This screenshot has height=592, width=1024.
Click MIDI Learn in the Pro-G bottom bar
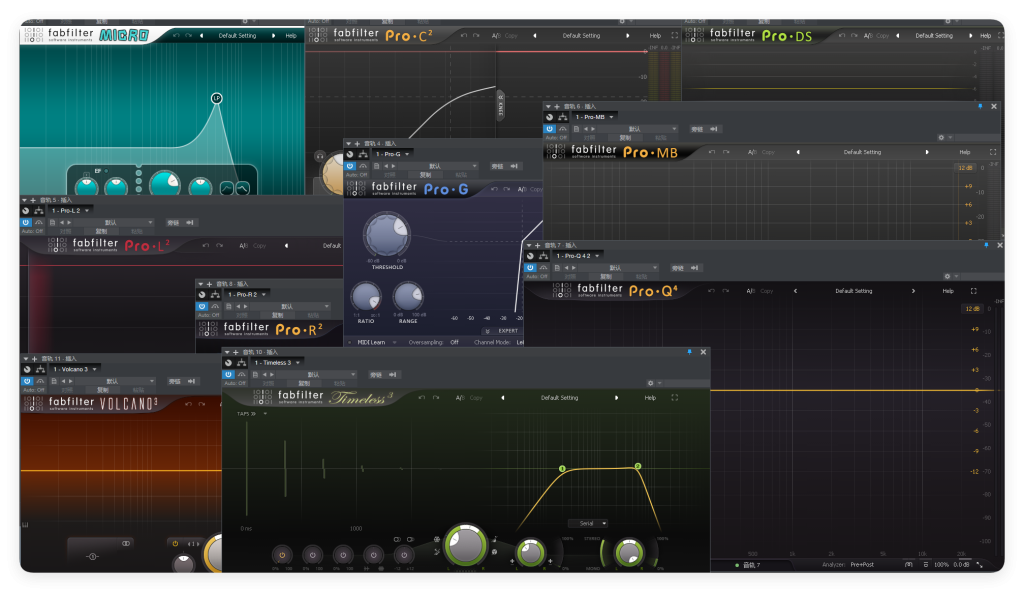click(371, 342)
